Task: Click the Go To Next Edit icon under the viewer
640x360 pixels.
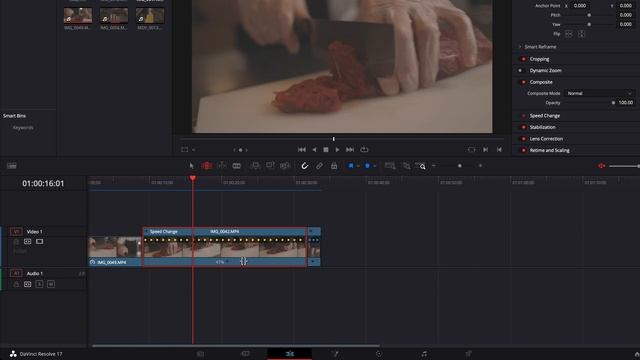Action: pos(485,150)
